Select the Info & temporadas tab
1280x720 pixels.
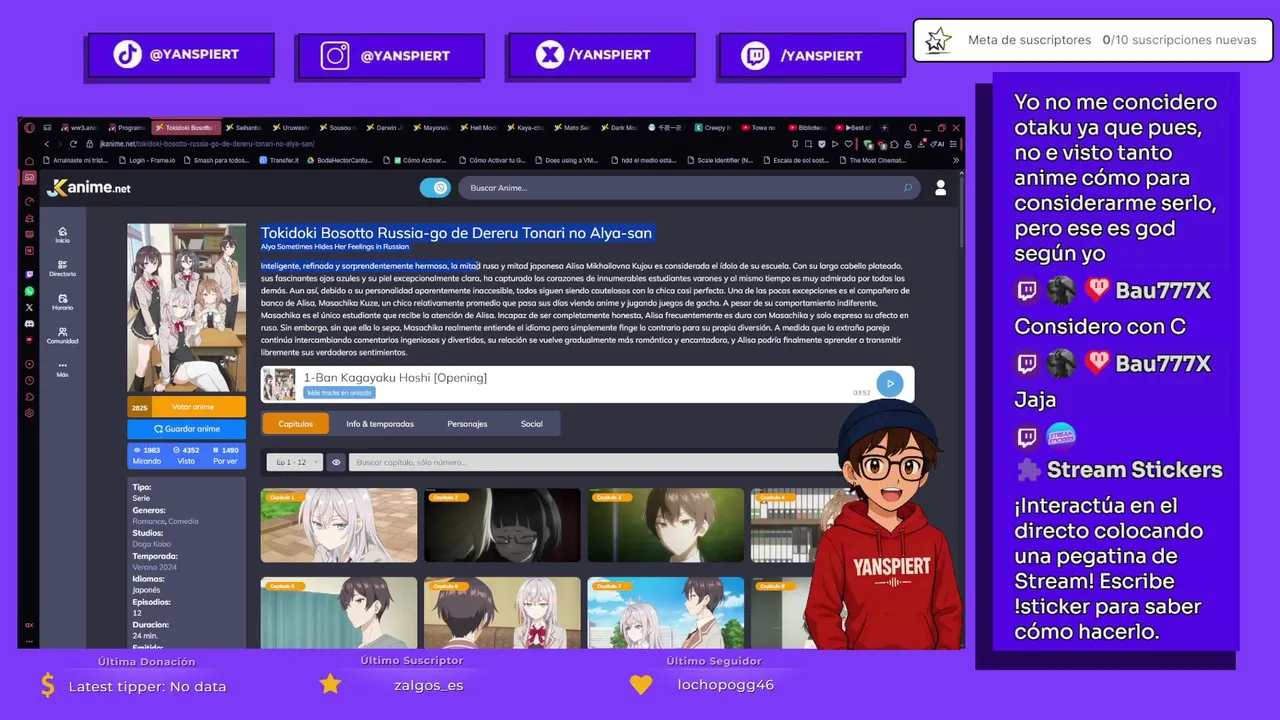tap(380, 424)
